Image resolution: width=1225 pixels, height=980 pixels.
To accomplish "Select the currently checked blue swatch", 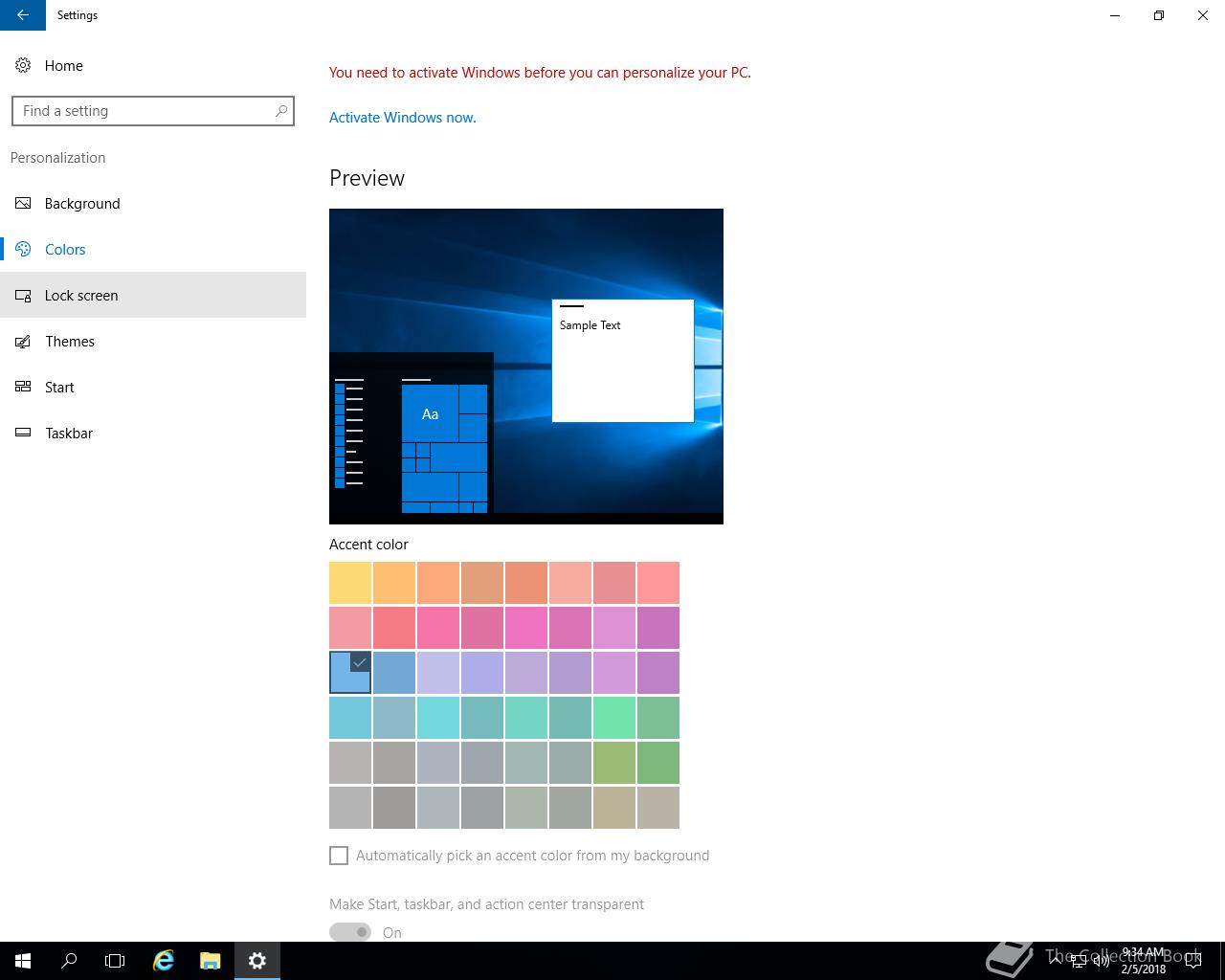I will point(350,672).
